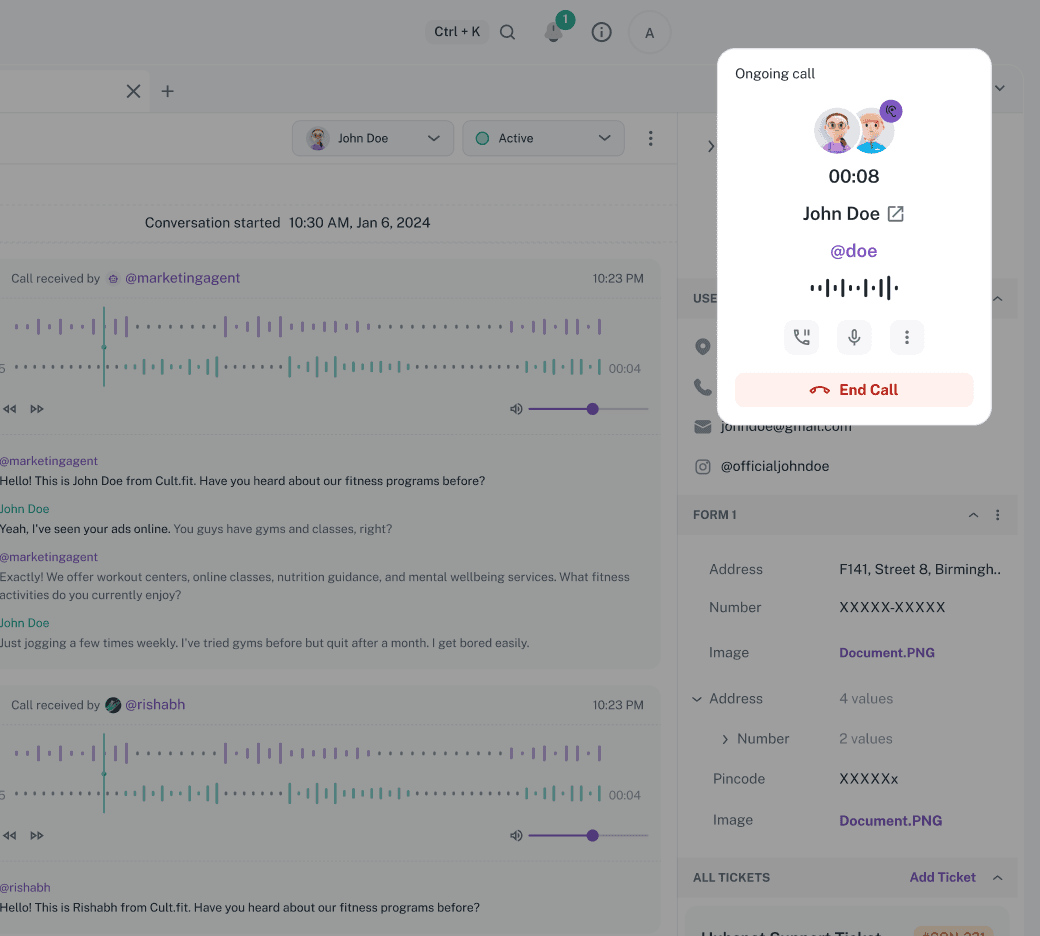Open the second Document.PNG link below Pincode
The width and height of the screenshot is (1040, 936).
pyautogui.click(x=890, y=821)
